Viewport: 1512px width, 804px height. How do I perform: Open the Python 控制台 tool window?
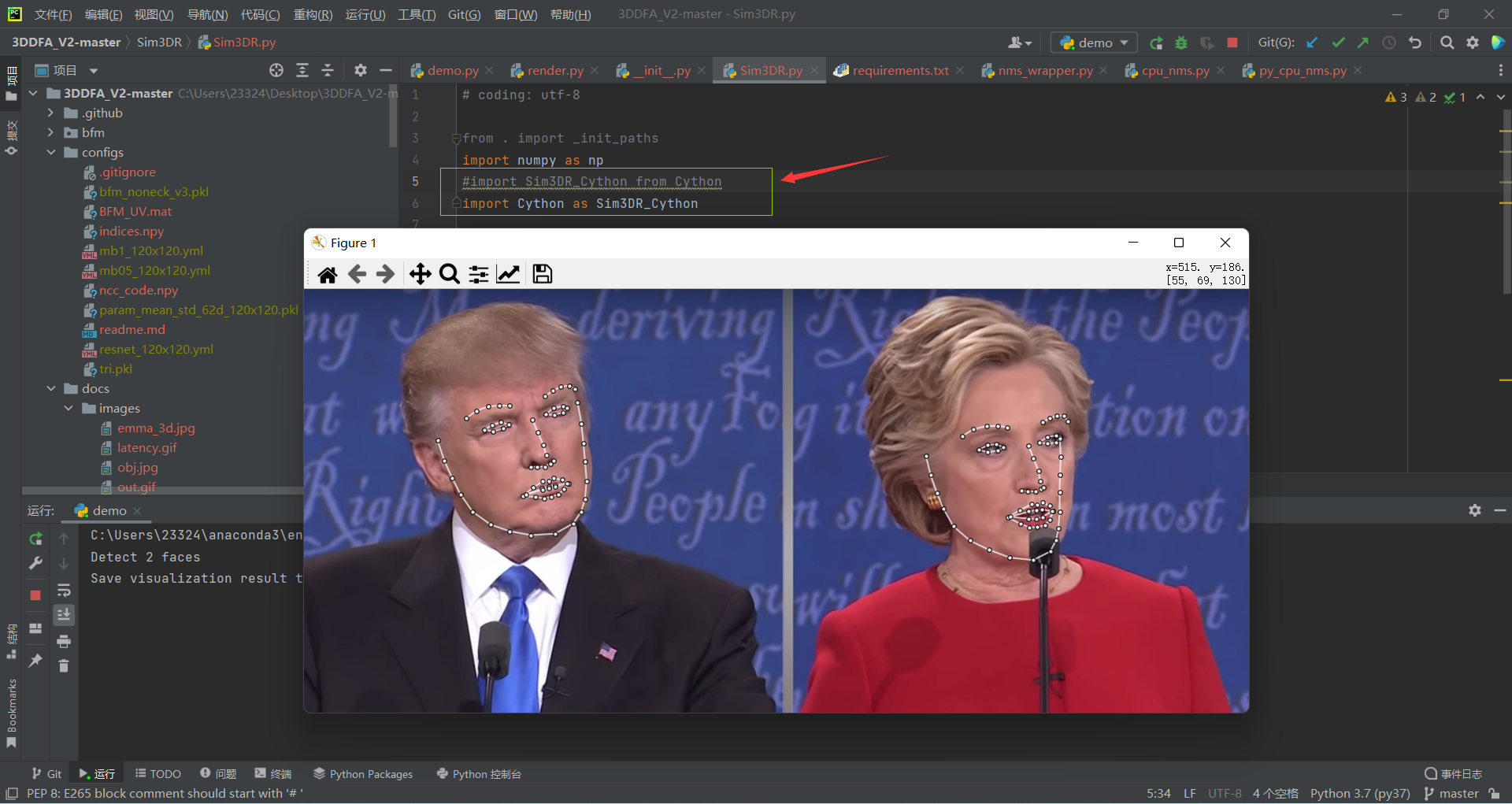point(479,774)
